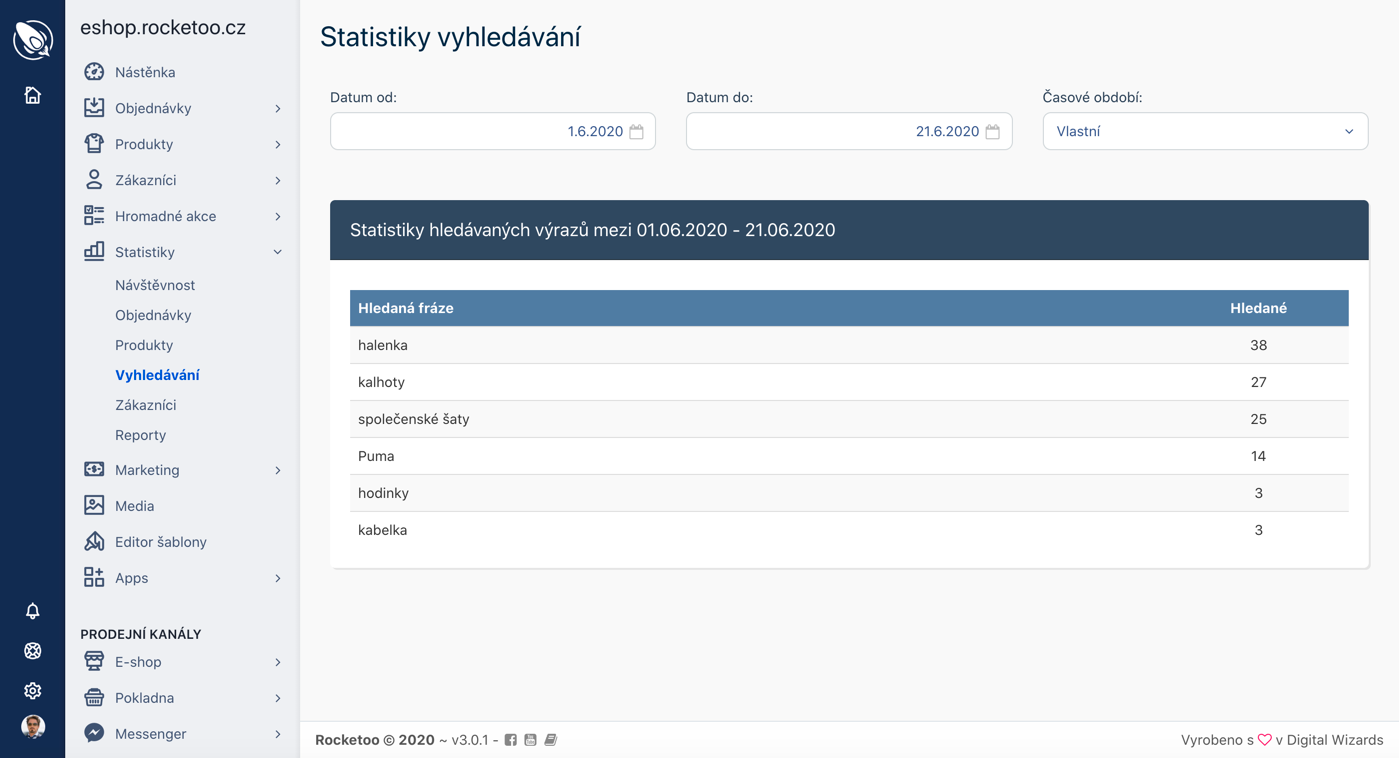The width and height of the screenshot is (1399, 758).
Task: Expand the E-shop channel chevron
Action: (278, 662)
